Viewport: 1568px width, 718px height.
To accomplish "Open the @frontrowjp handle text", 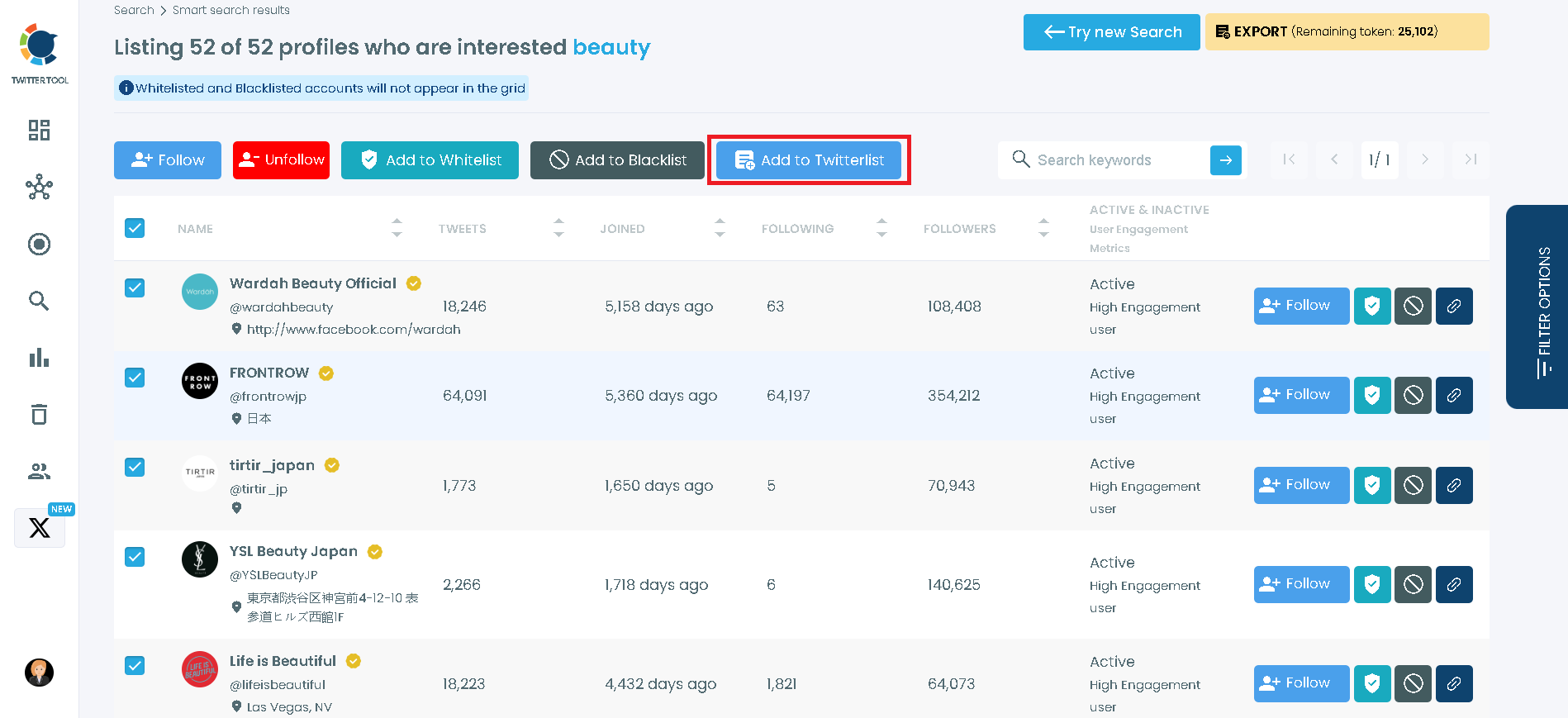I will pyautogui.click(x=268, y=397).
